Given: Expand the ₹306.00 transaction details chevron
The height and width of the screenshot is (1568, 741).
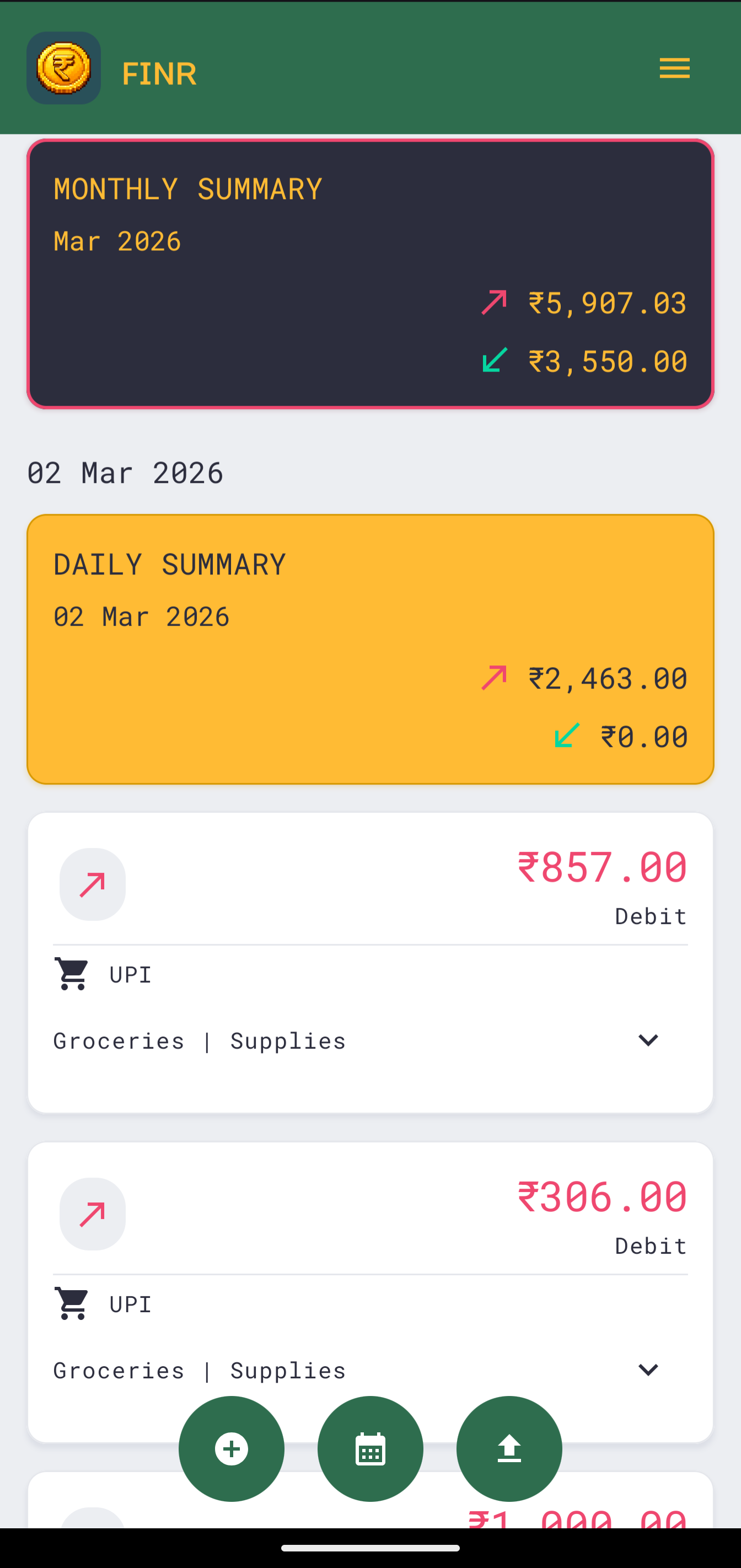Looking at the screenshot, I should click(x=648, y=1370).
